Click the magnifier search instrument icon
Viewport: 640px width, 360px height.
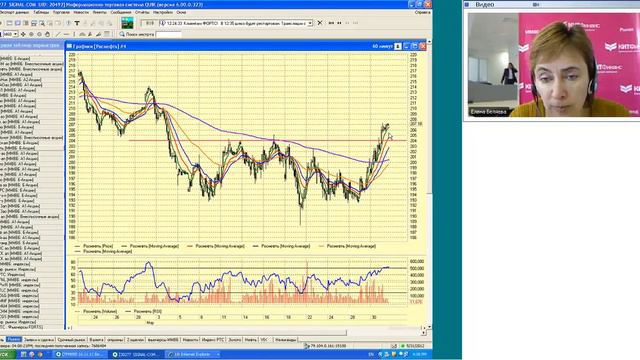click(122, 34)
